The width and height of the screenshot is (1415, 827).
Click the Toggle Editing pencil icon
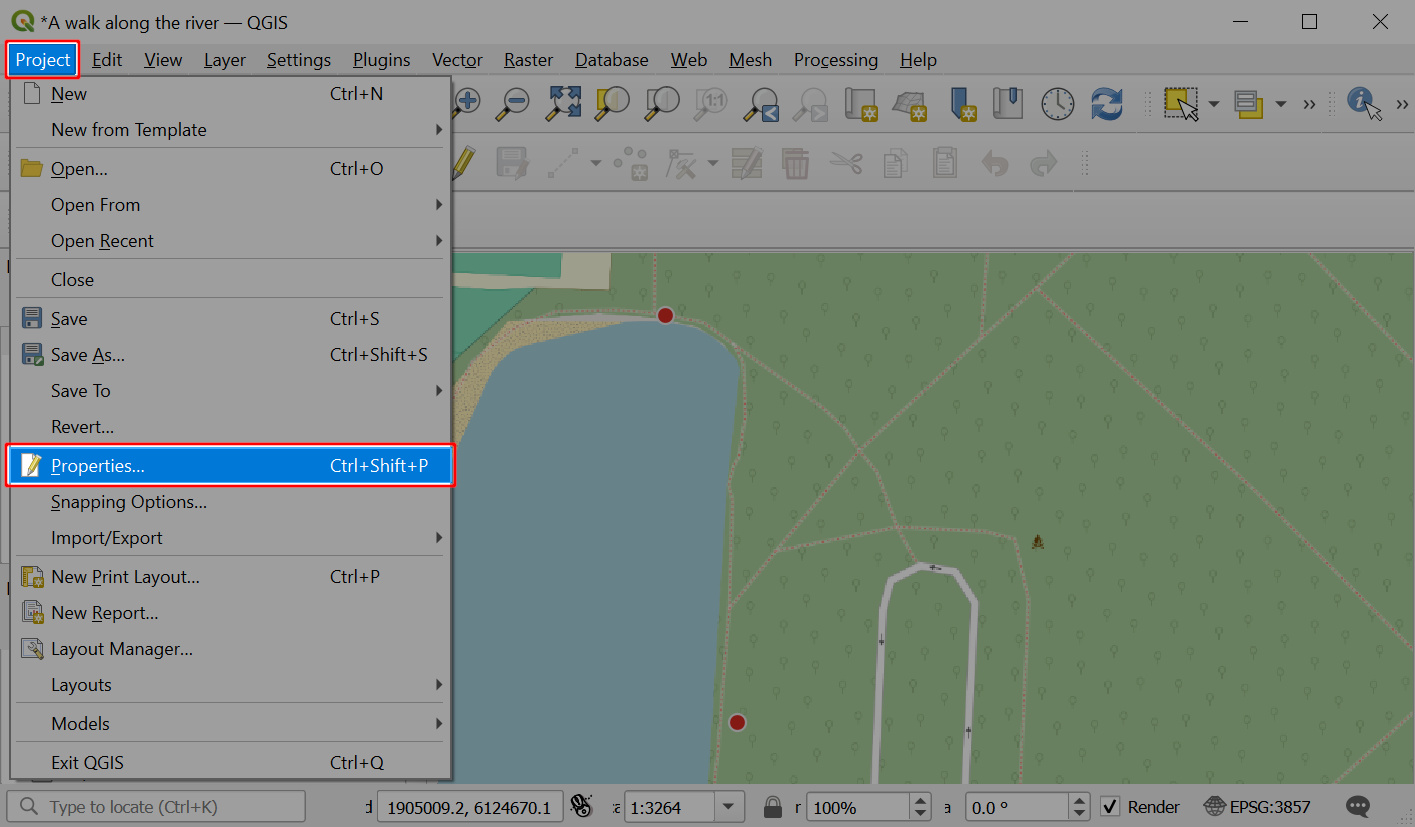coord(463,162)
